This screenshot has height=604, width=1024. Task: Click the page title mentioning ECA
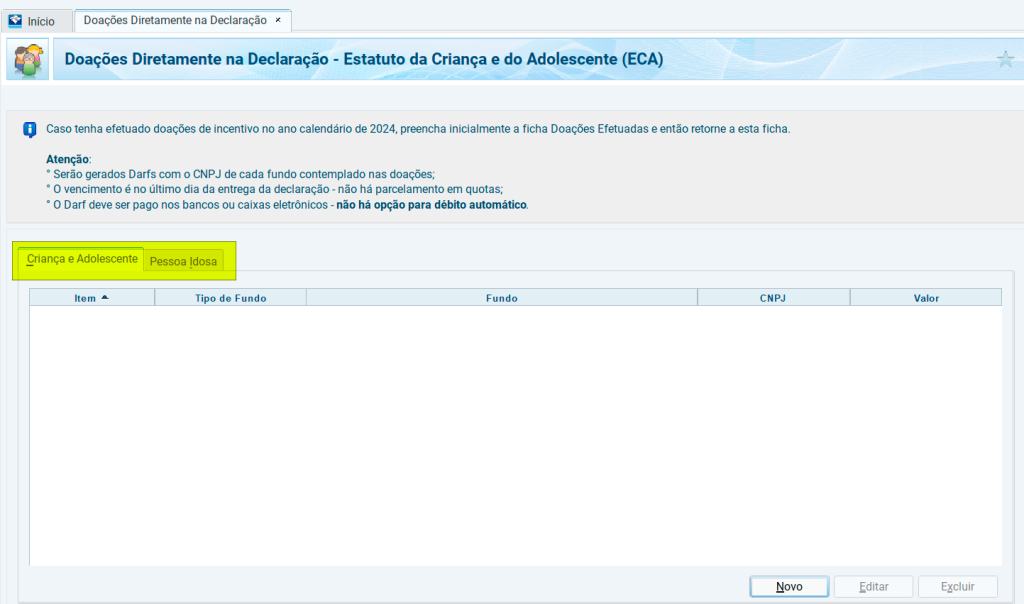pos(363,60)
